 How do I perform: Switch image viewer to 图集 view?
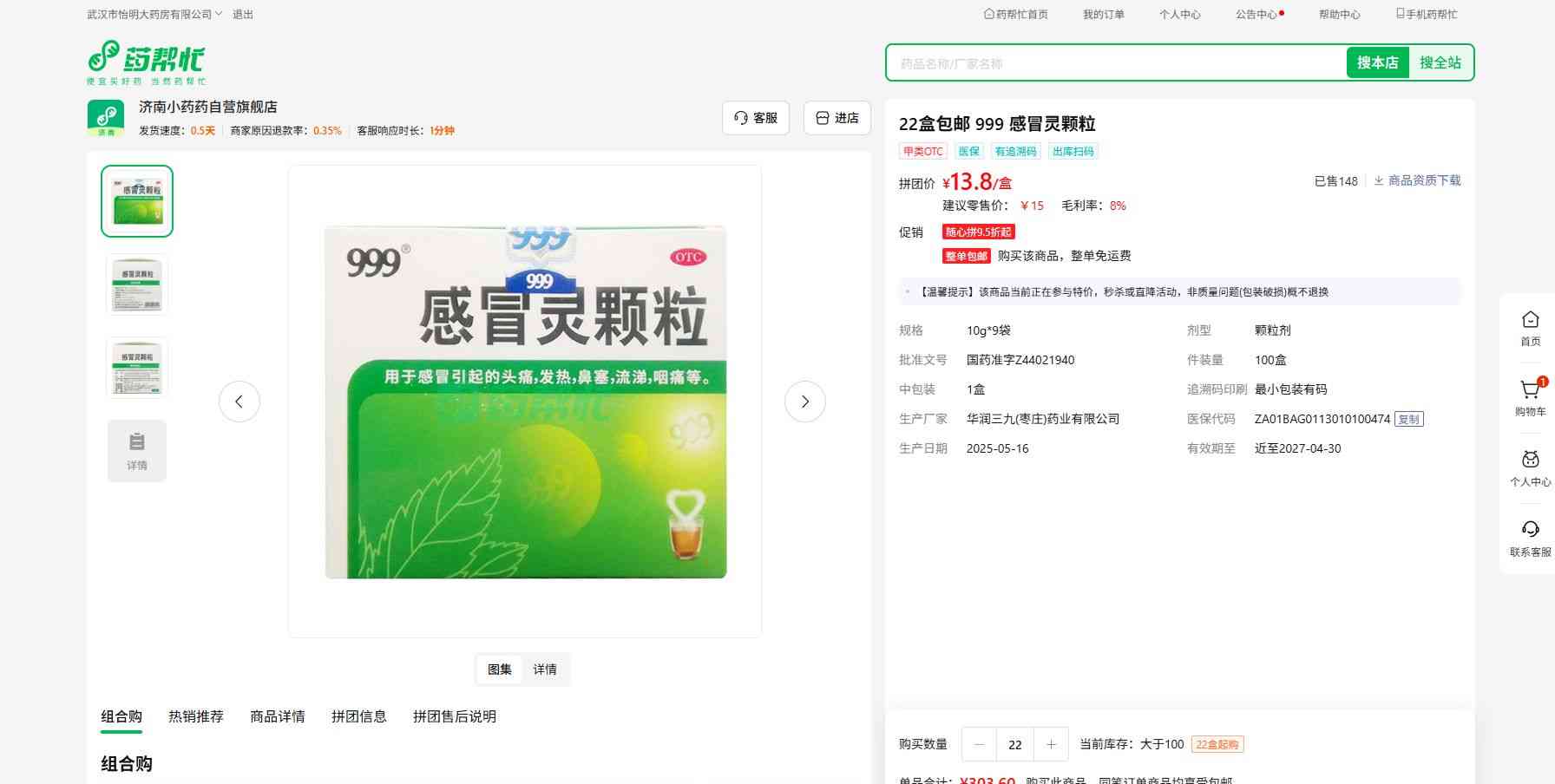tap(500, 670)
